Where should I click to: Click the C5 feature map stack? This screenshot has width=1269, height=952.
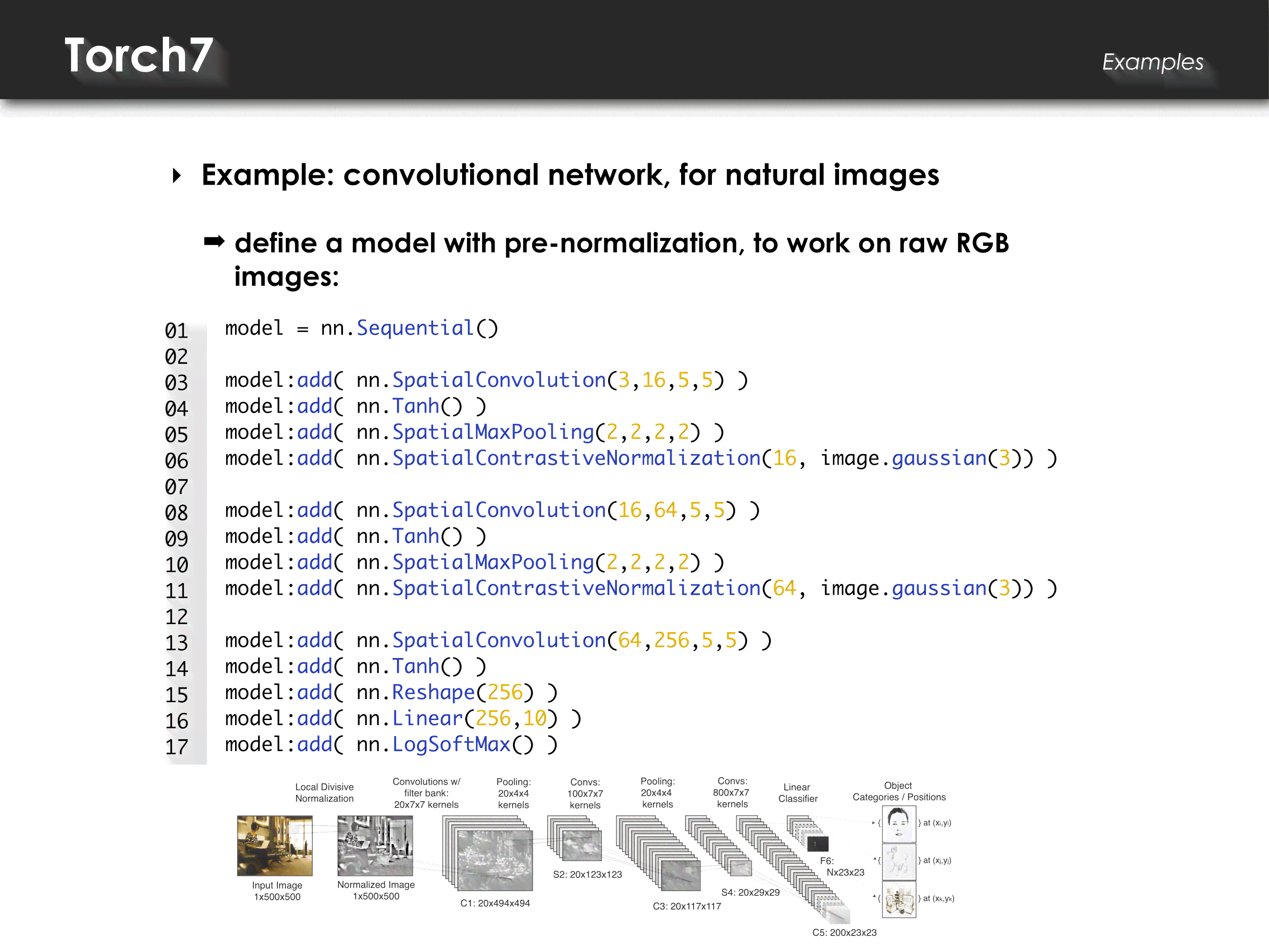(794, 870)
